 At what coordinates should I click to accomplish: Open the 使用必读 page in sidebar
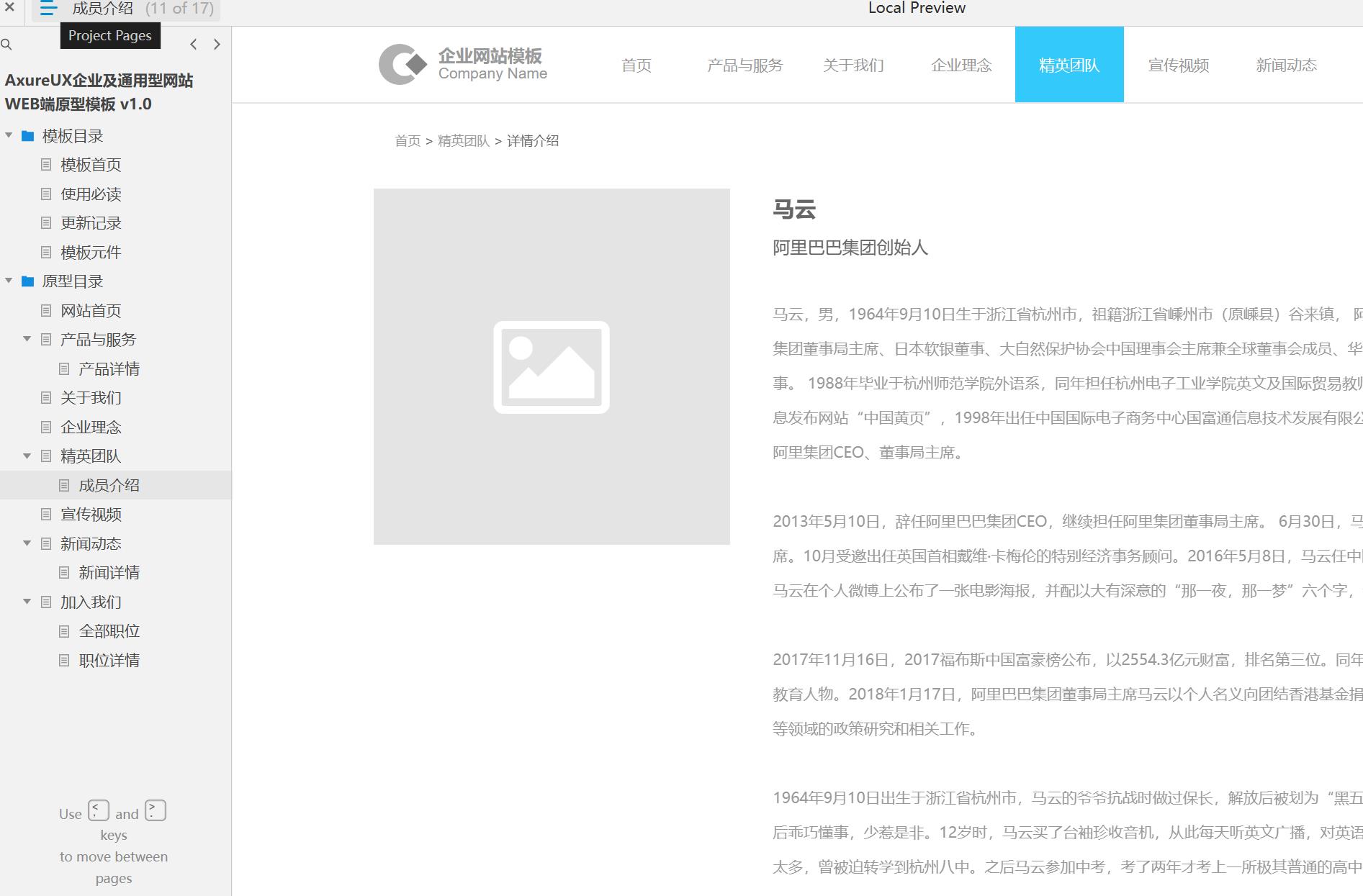[91, 194]
